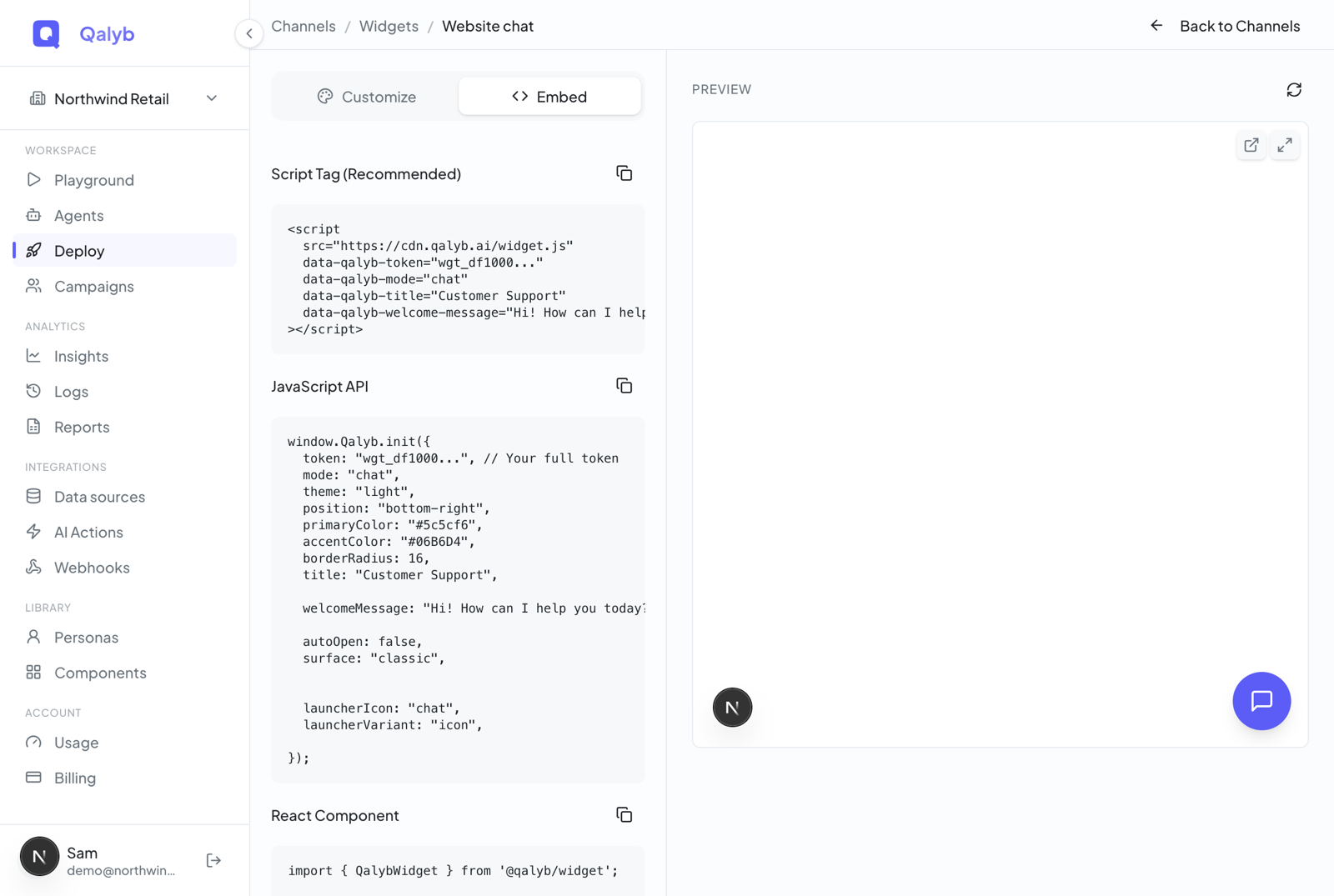Click the Reports document icon

pos(33,427)
